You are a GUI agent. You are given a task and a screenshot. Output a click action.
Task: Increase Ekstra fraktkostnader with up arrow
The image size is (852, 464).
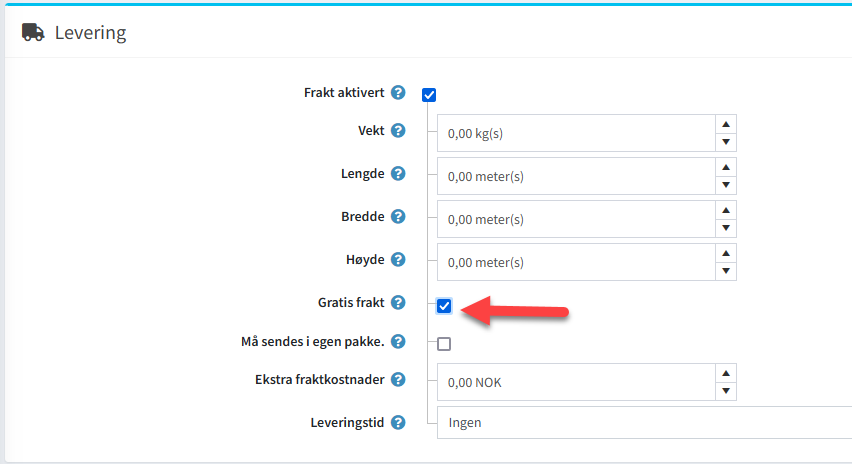coord(726,372)
